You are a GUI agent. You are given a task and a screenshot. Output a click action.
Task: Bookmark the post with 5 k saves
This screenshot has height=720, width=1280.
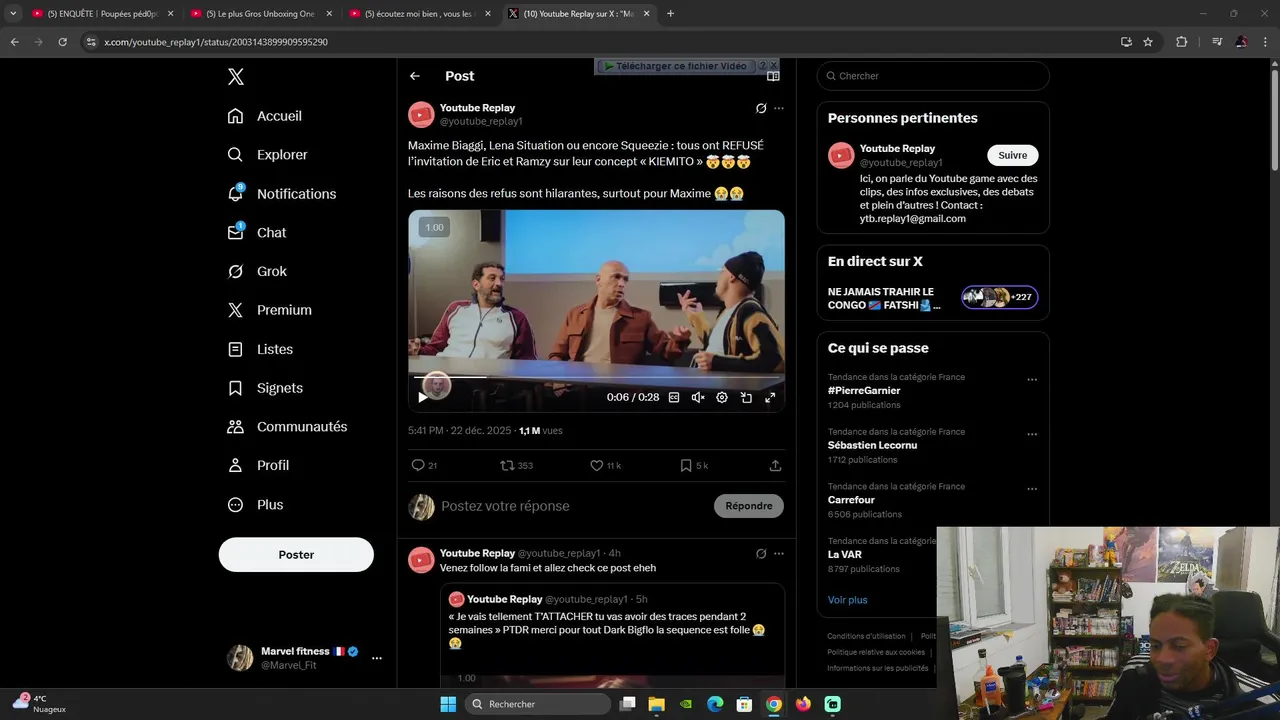click(694, 466)
